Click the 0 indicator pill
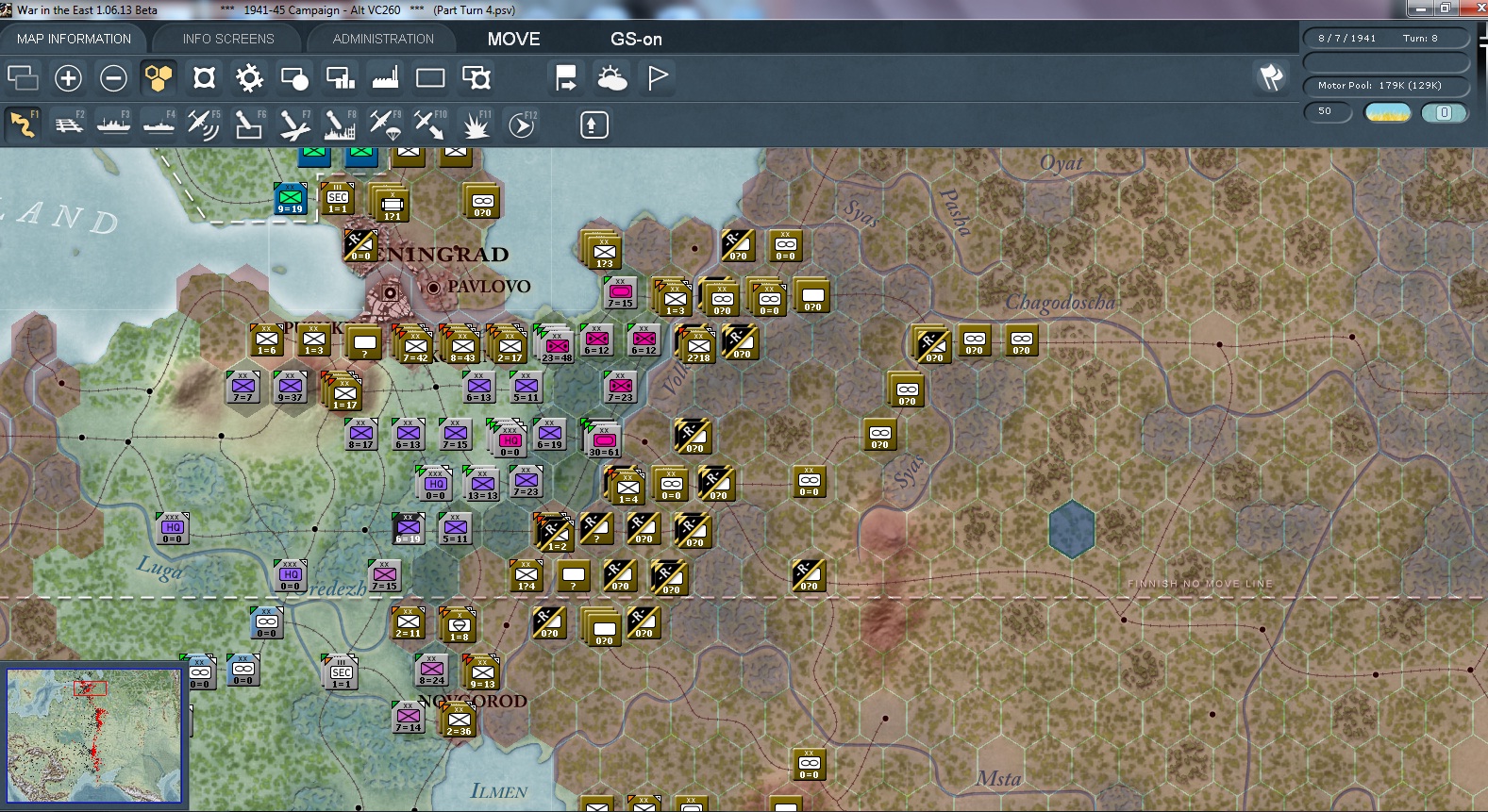The width and height of the screenshot is (1488, 812). pyautogui.click(x=1445, y=112)
